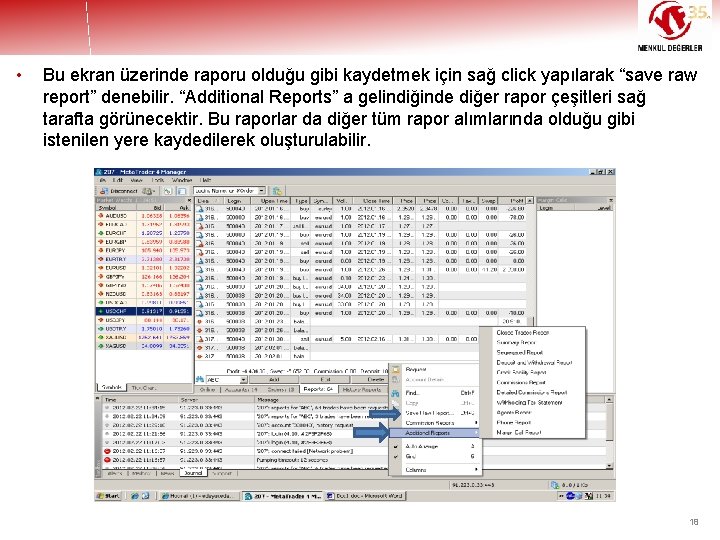720x540 pixels.
Task: Open the Help menu
Action: (206, 180)
